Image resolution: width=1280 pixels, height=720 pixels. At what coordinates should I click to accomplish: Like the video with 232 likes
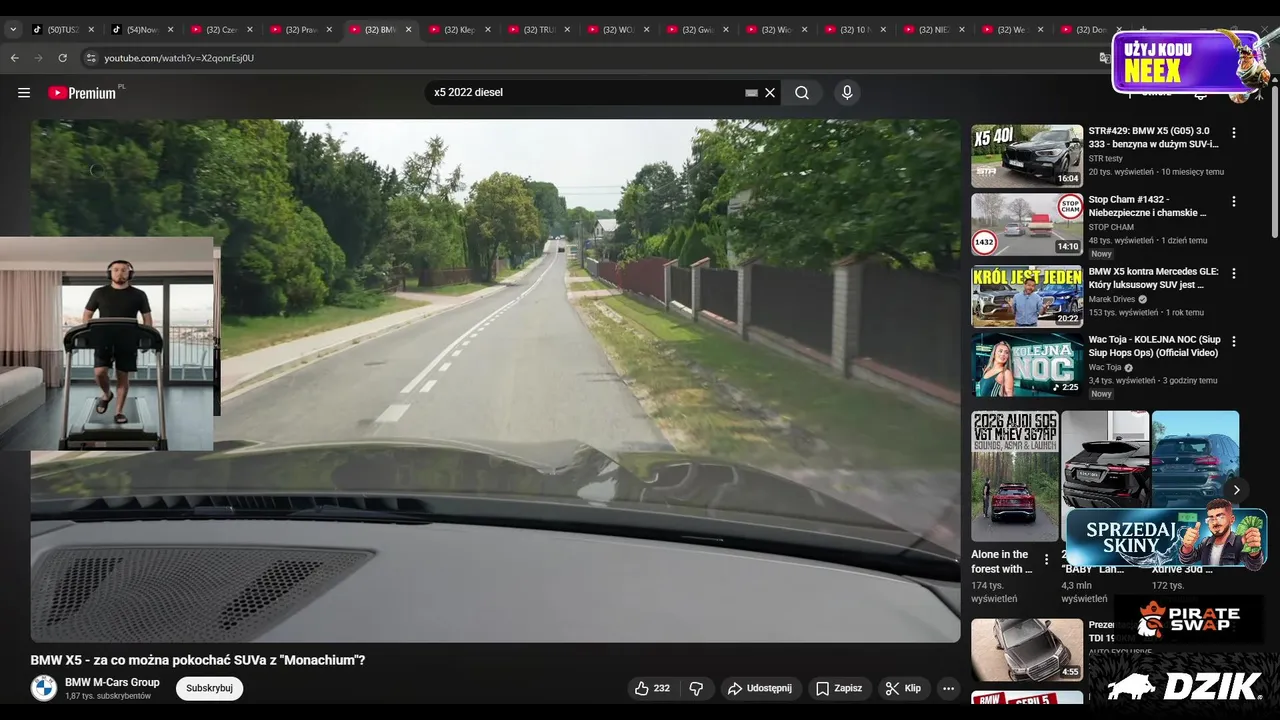tap(652, 688)
